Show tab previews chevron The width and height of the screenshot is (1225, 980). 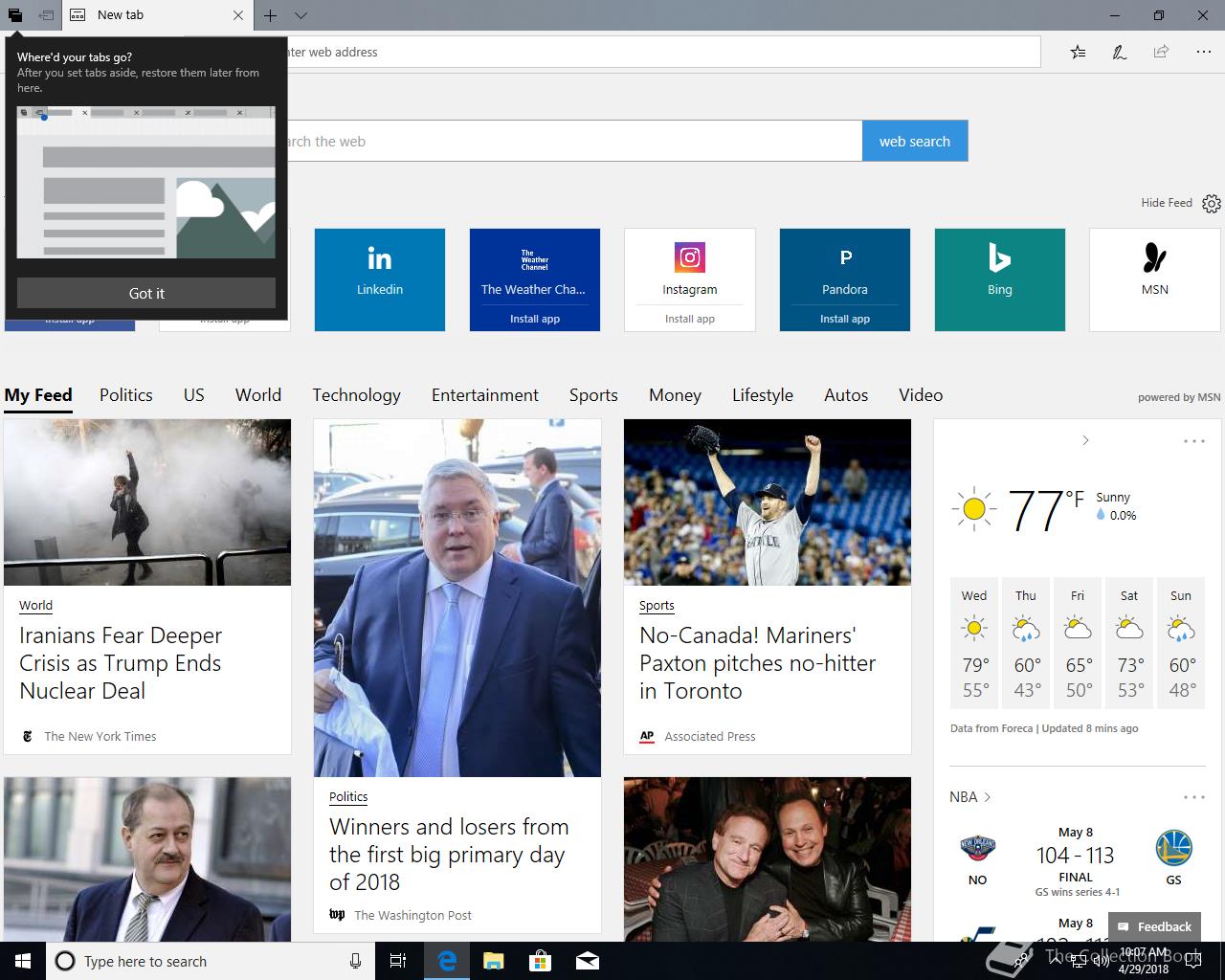pyautogui.click(x=301, y=15)
